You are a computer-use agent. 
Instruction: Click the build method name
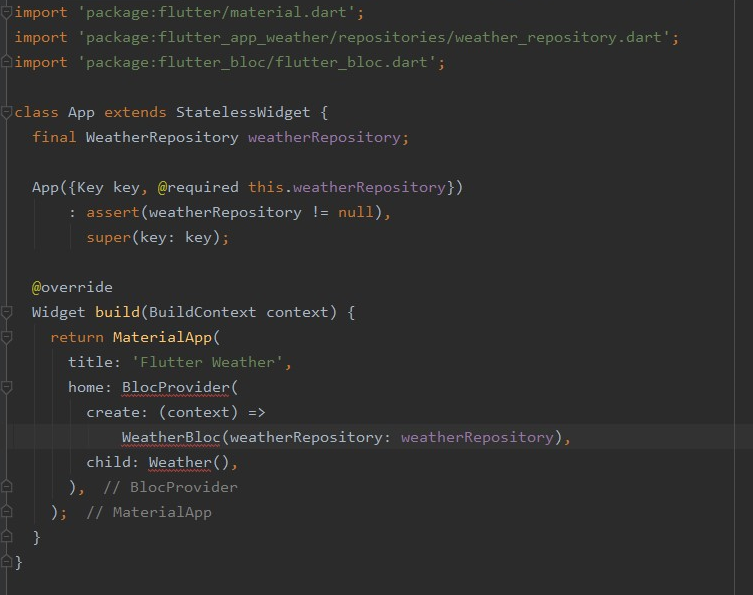coord(117,312)
